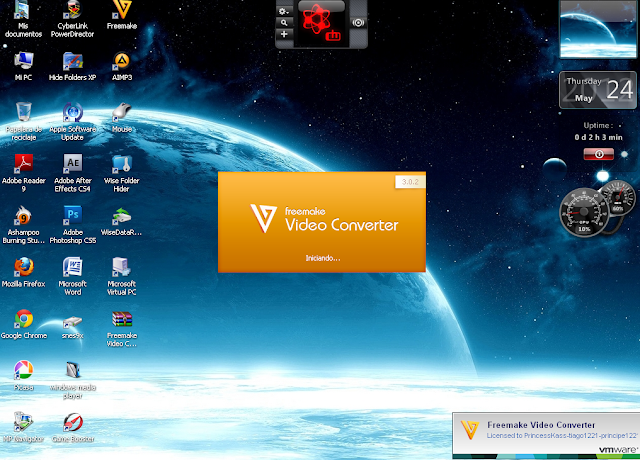
Task: Click the Mouse desktop shortcut
Action: [x=122, y=118]
